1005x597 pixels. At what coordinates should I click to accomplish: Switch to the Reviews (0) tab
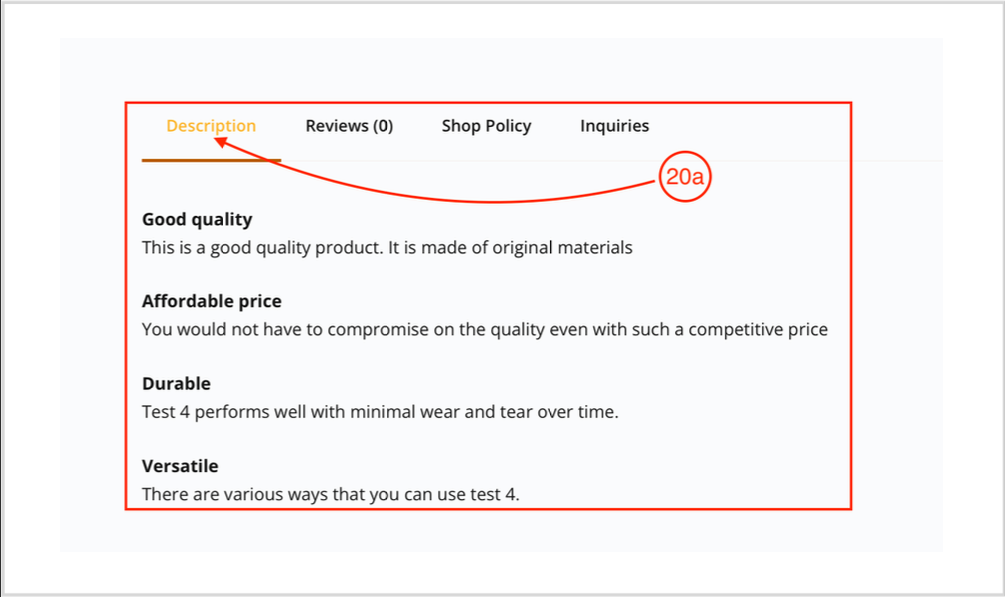[349, 126]
